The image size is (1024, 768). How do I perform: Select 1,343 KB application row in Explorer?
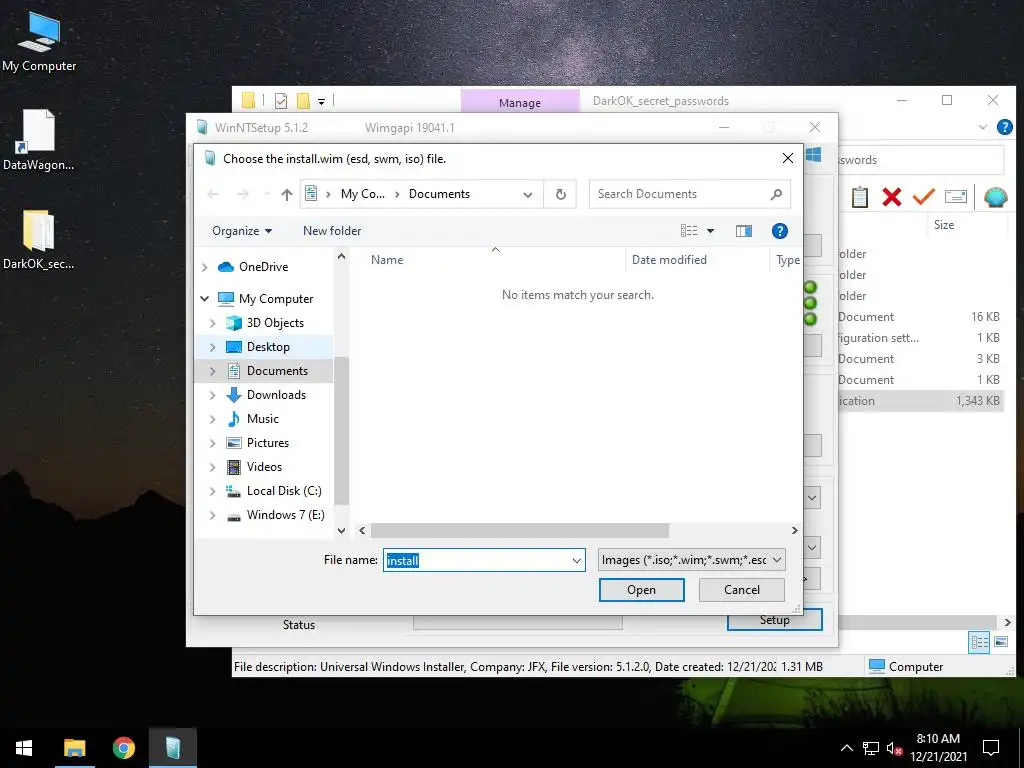click(x=920, y=401)
